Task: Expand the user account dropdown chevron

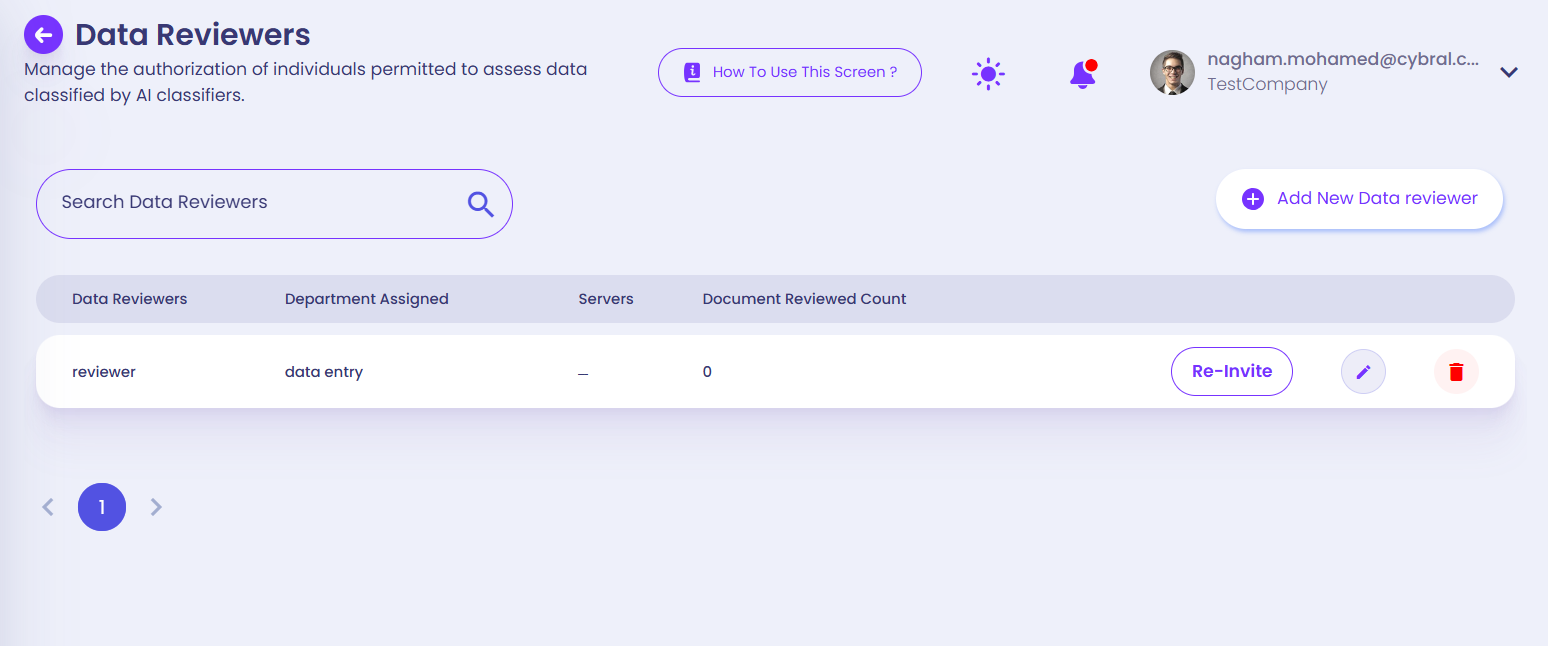Action: tap(1509, 72)
